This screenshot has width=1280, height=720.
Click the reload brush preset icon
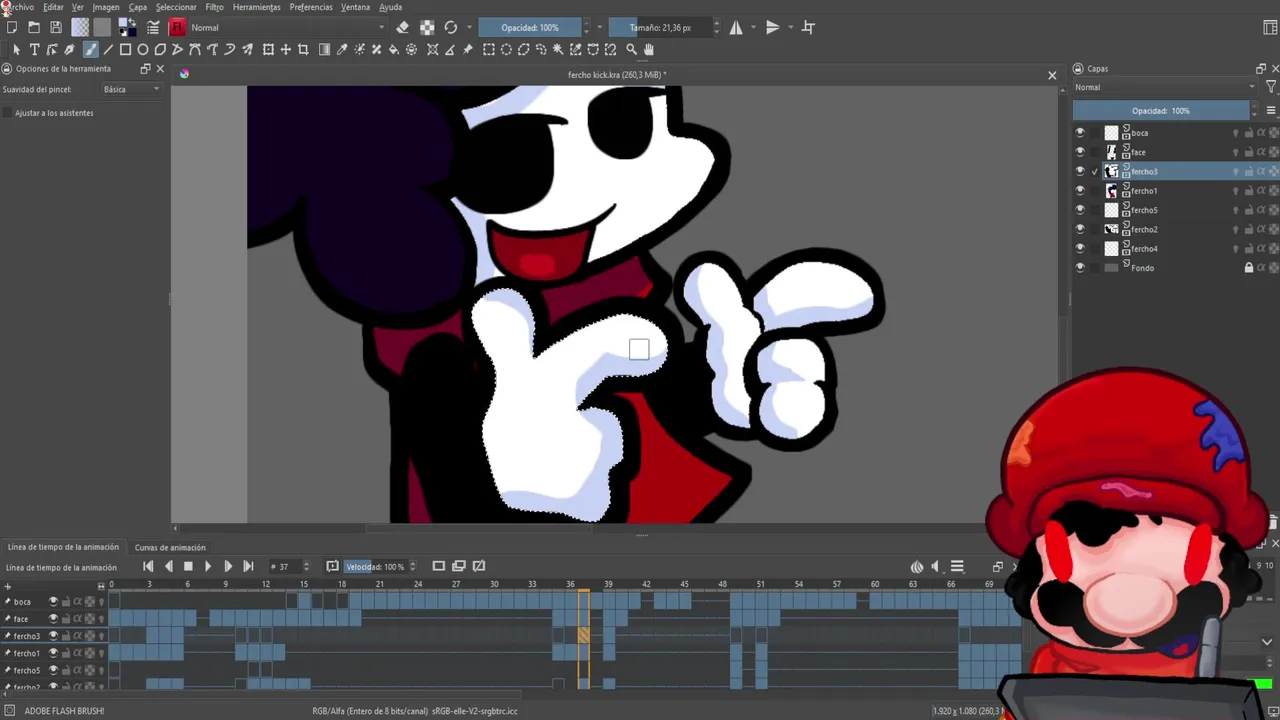coord(451,27)
